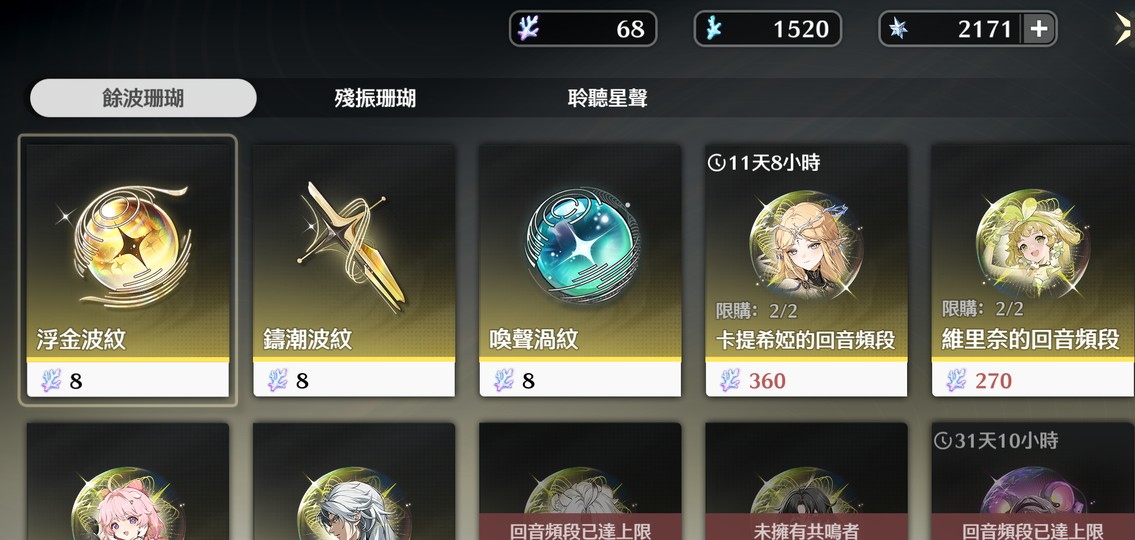Click the purple coral currency icon showing 68

click(528, 28)
